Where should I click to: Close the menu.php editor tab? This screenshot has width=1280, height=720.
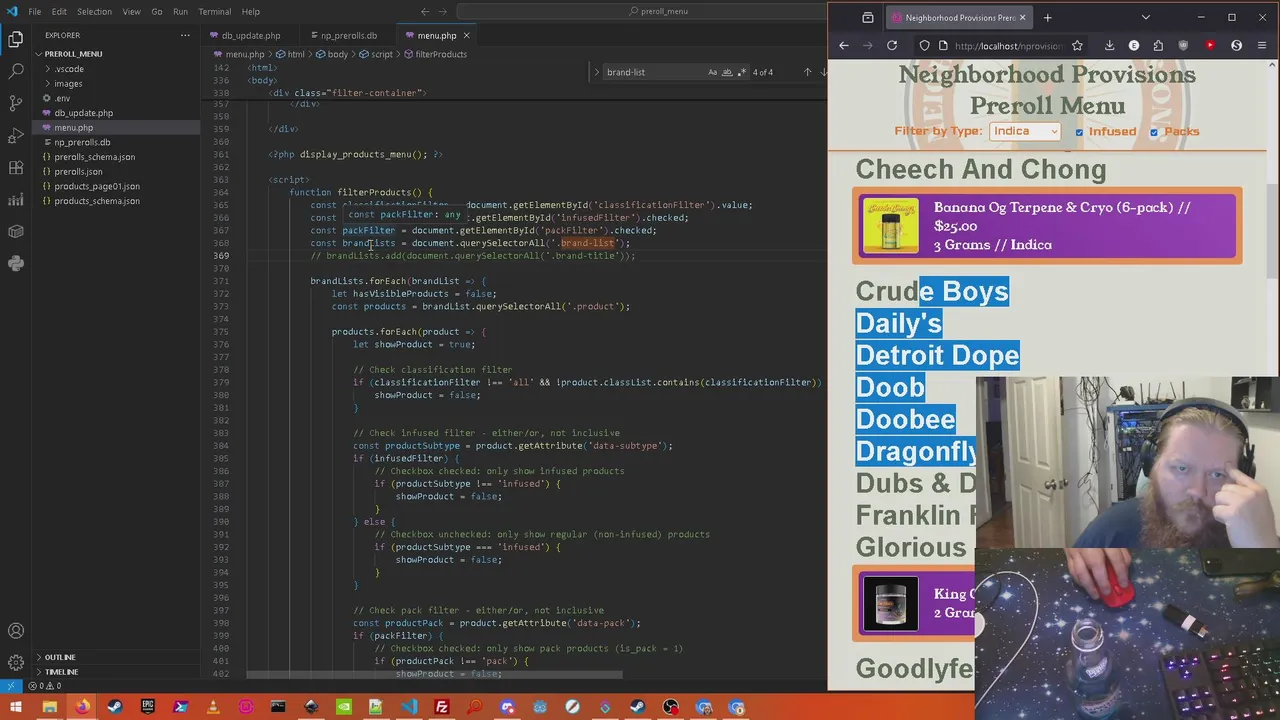(466, 36)
